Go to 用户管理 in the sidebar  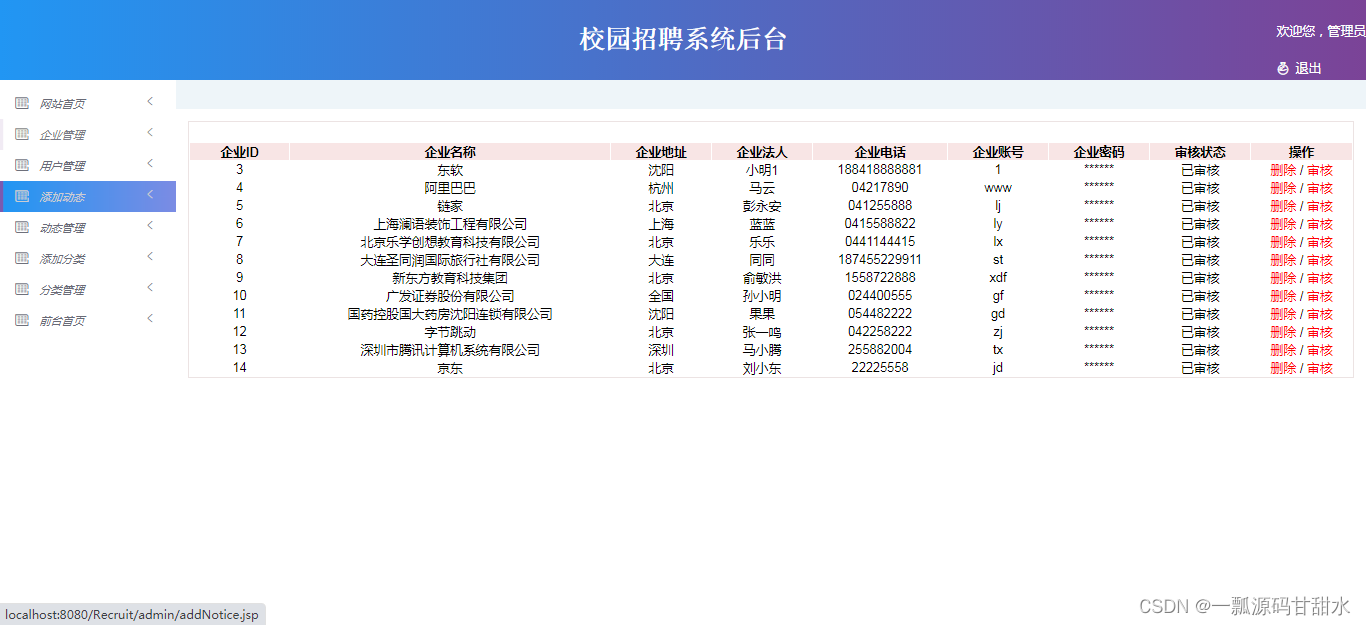(x=88, y=165)
